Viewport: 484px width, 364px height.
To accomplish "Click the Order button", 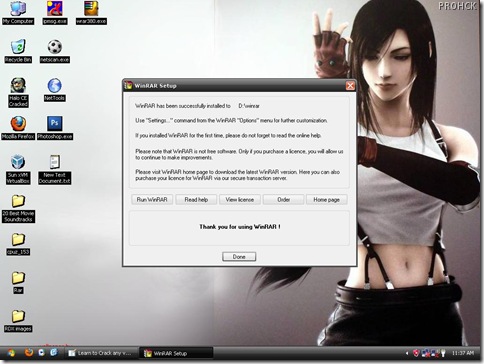I will point(283,200).
